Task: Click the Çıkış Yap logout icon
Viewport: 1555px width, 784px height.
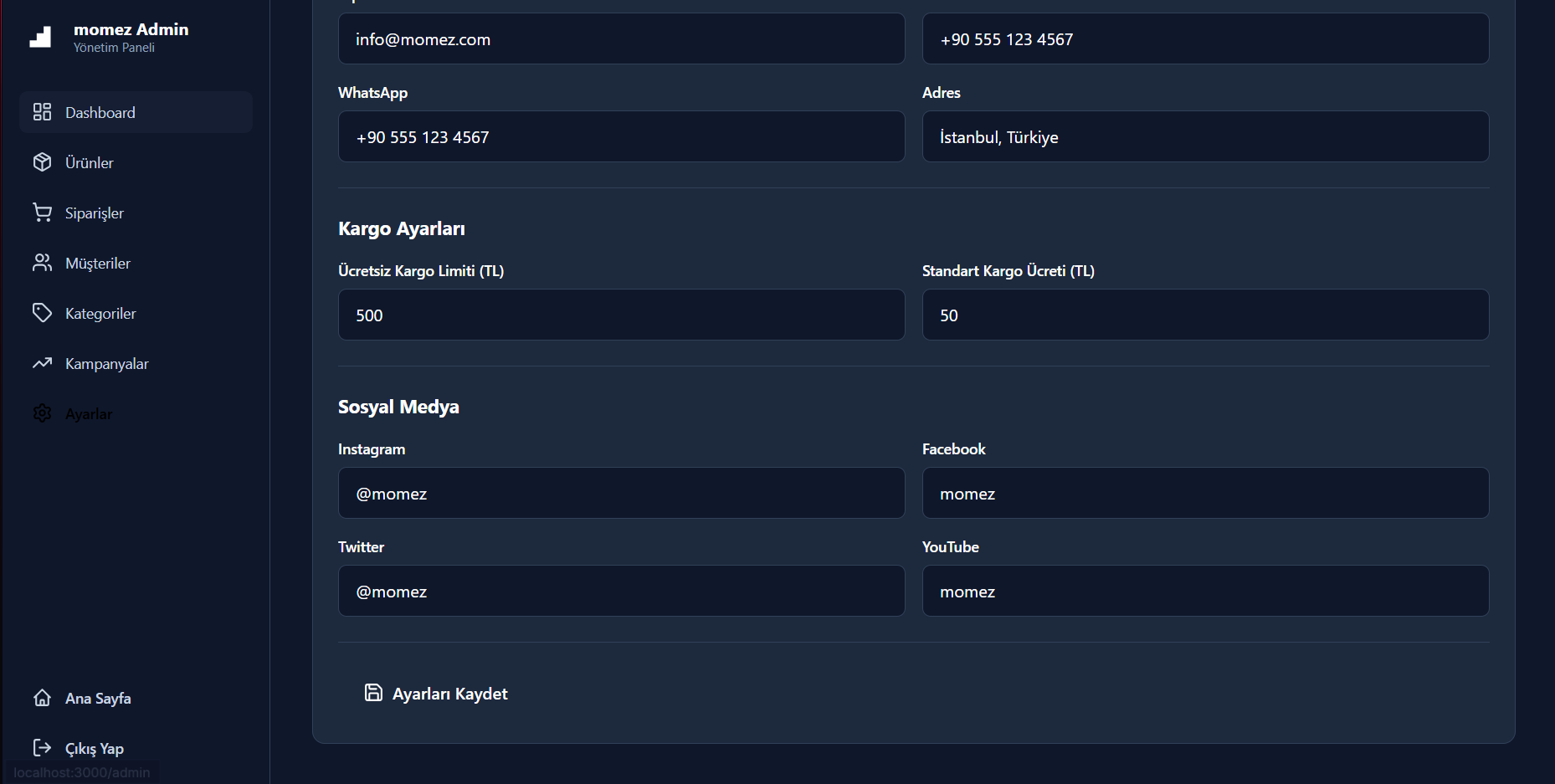Action: 42,748
